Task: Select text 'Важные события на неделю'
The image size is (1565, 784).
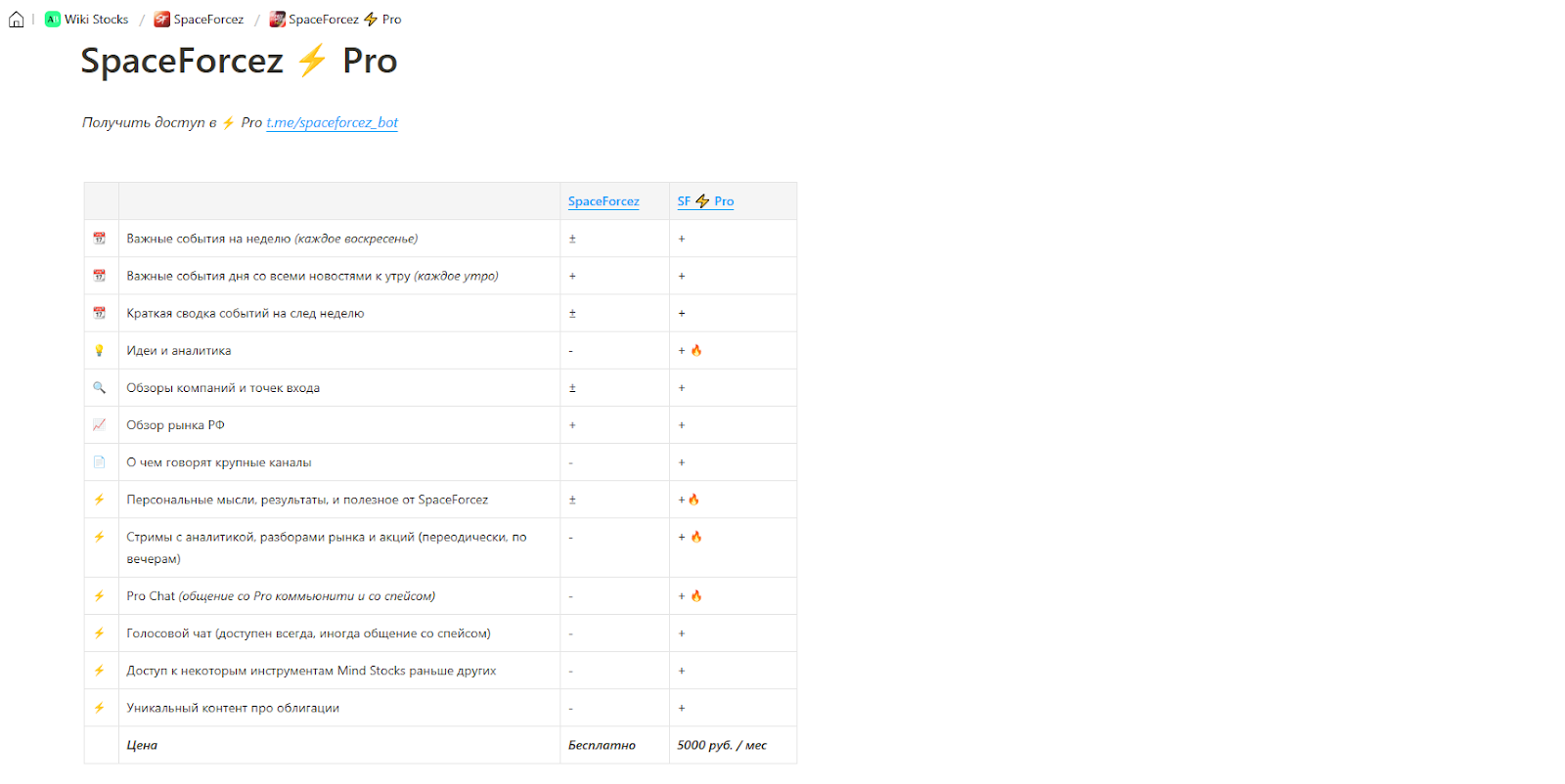Action: 208,239
